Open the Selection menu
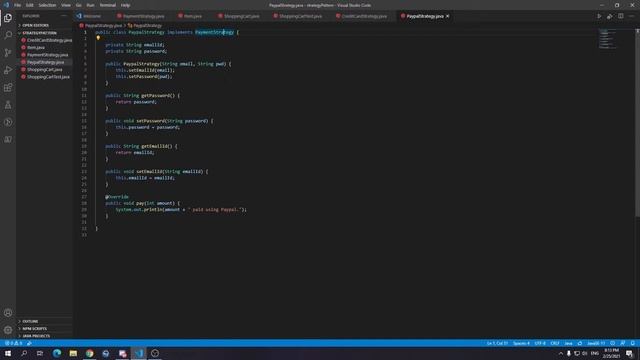Image resolution: width=640 pixels, height=360 pixels. point(47,5)
